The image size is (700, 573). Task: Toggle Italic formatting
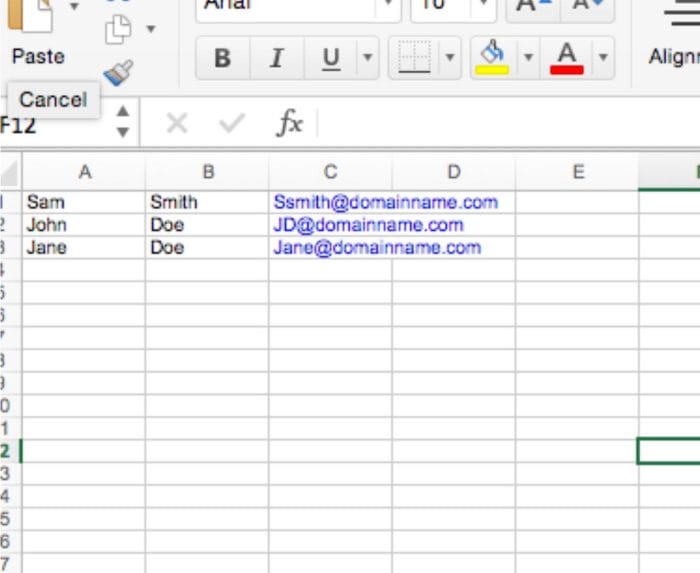coord(277,58)
